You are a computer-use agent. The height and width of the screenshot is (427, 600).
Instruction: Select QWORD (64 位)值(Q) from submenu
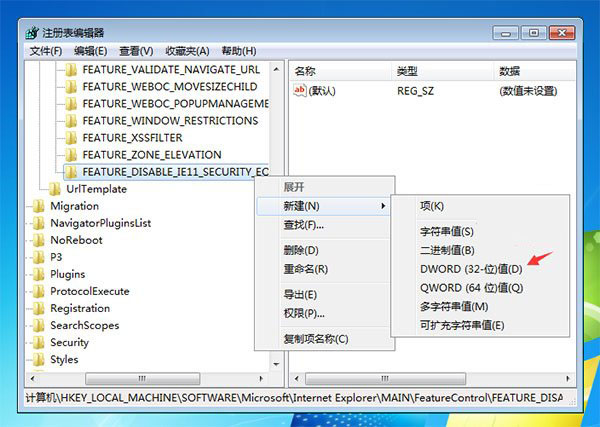point(480,288)
